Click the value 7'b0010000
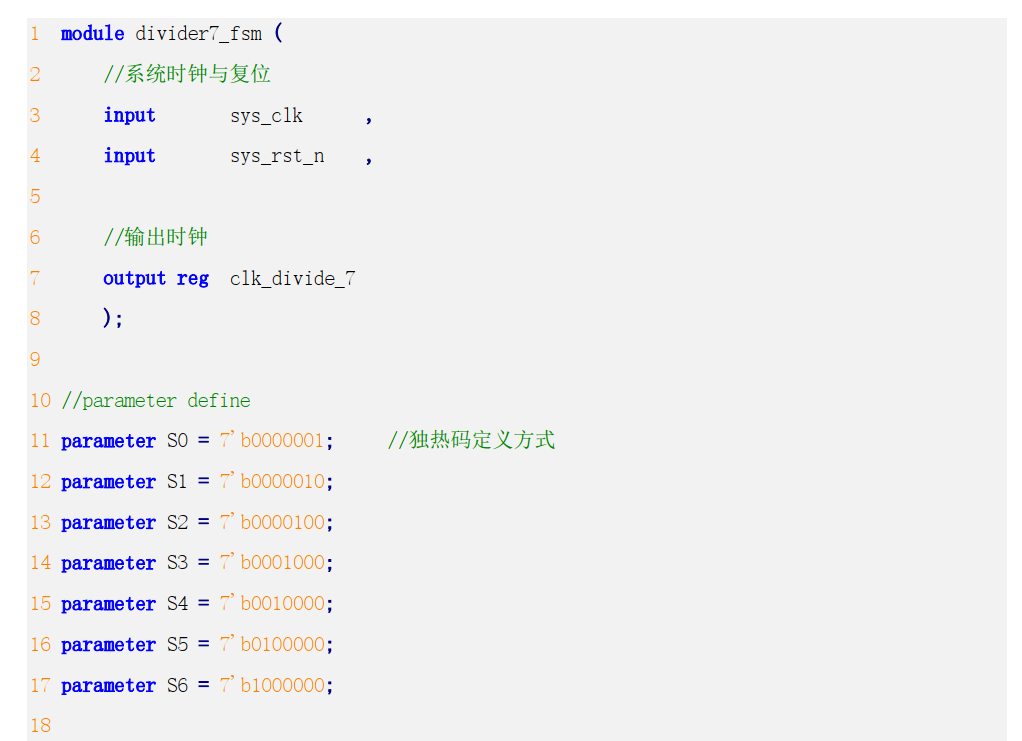The height and width of the screenshot is (741, 1022). click(272, 603)
